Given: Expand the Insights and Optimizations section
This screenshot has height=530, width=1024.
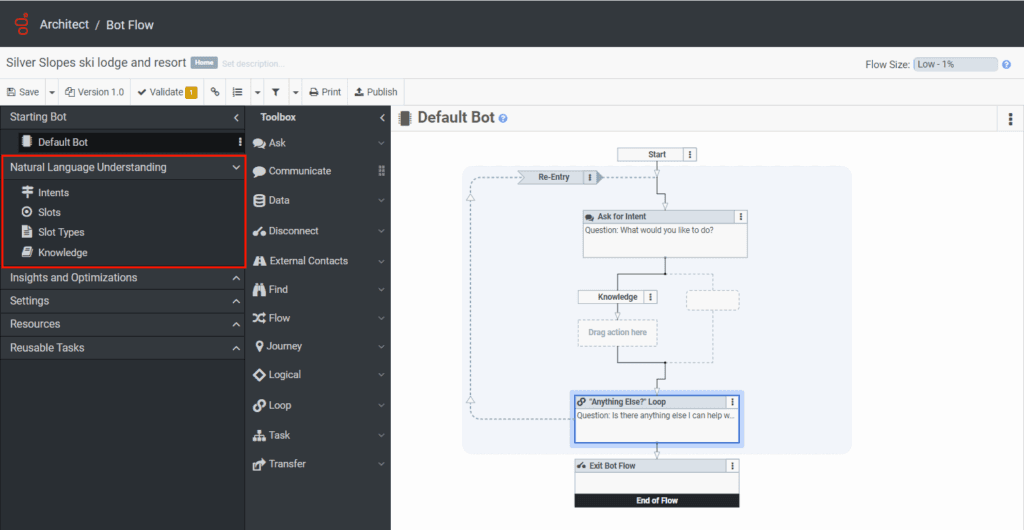Looking at the screenshot, I should (236, 278).
